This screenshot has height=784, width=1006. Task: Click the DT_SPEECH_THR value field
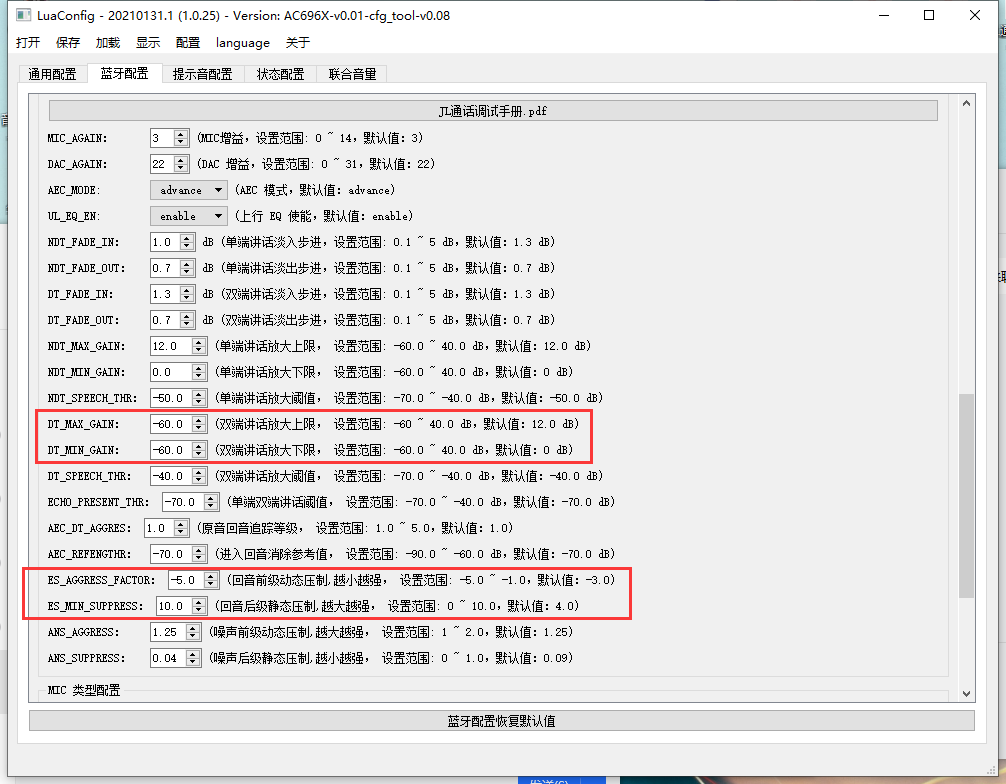point(171,476)
